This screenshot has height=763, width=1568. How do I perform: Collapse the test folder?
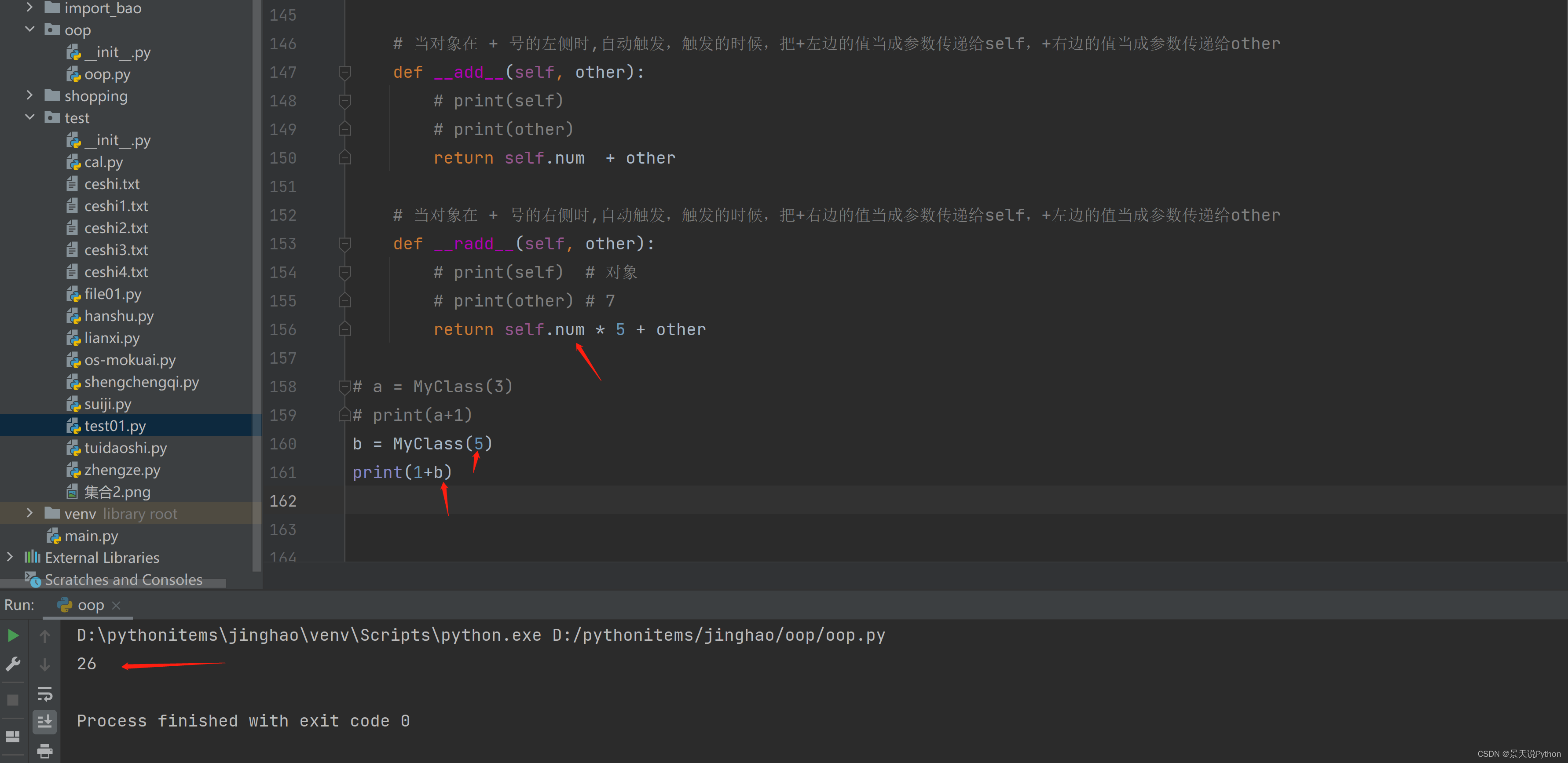pos(29,117)
